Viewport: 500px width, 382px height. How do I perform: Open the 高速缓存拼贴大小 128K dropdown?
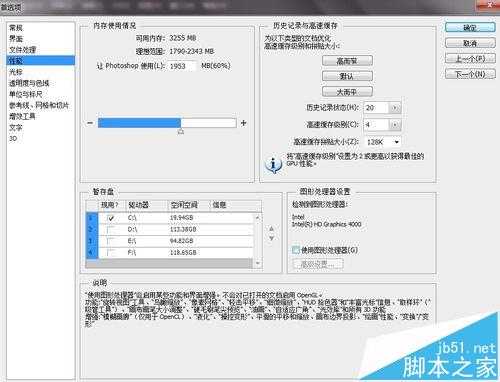383,142
